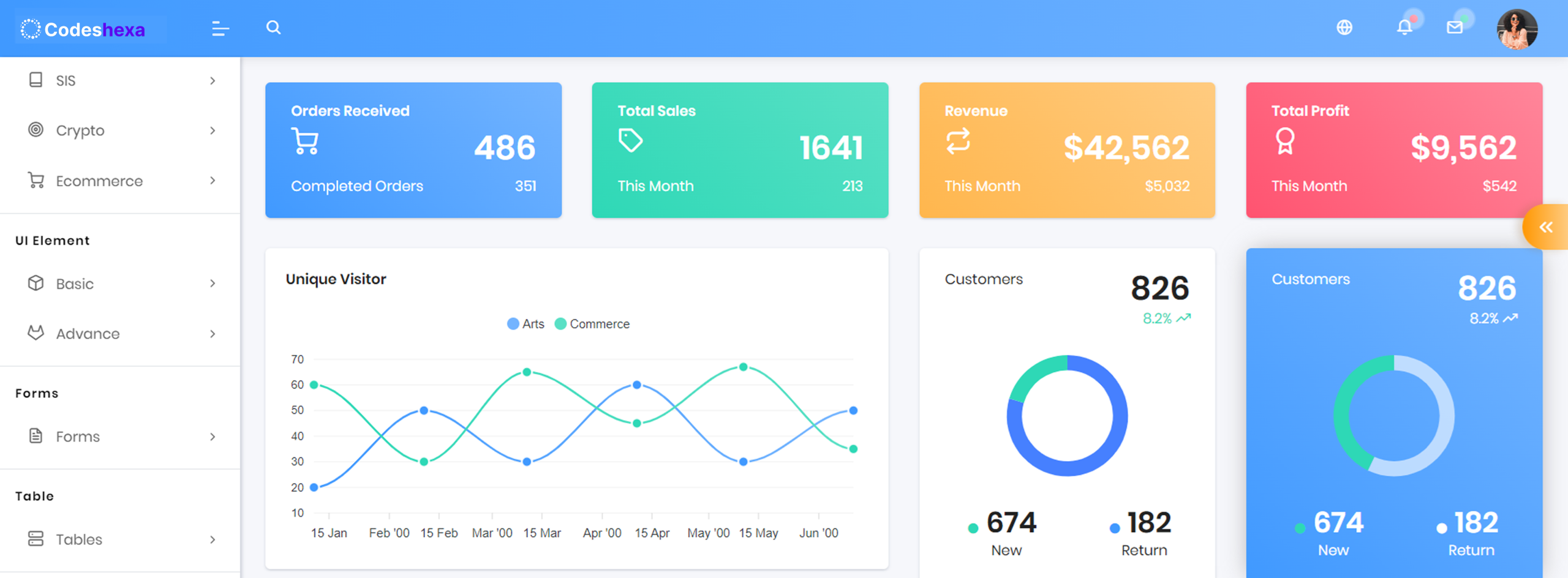Select Advance under UI Element
Image resolution: width=1568 pixels, height=578 pixels.
tap(87, 333)
